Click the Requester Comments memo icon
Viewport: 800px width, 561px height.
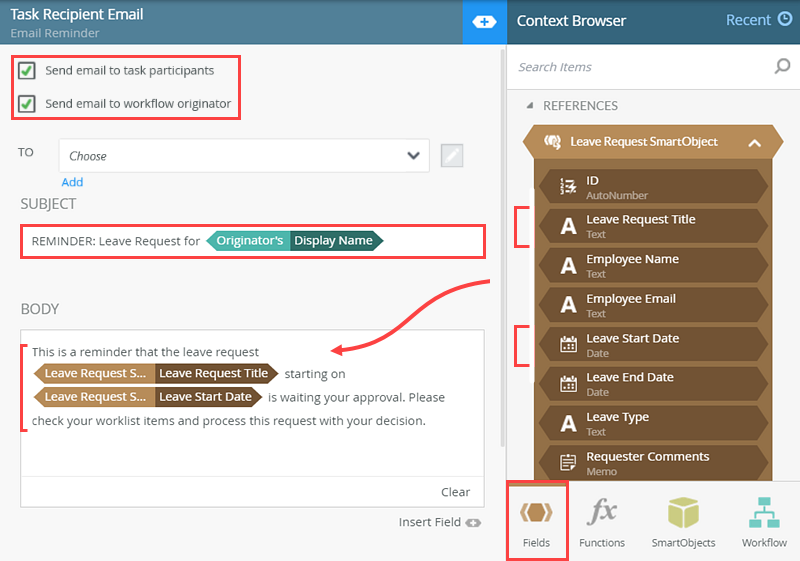[x=568, y=463]
